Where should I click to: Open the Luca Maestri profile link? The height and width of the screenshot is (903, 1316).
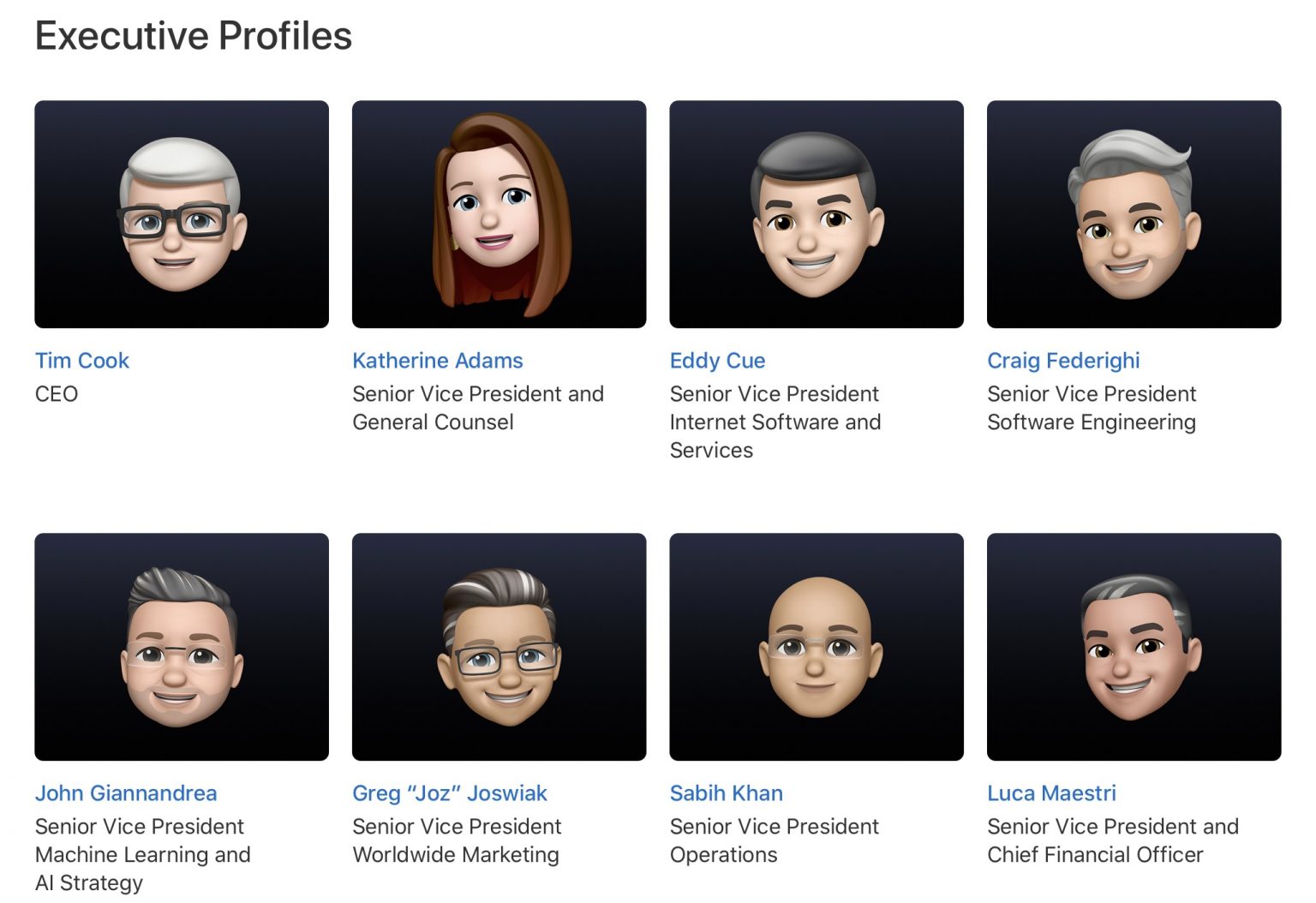[1051, 793]
